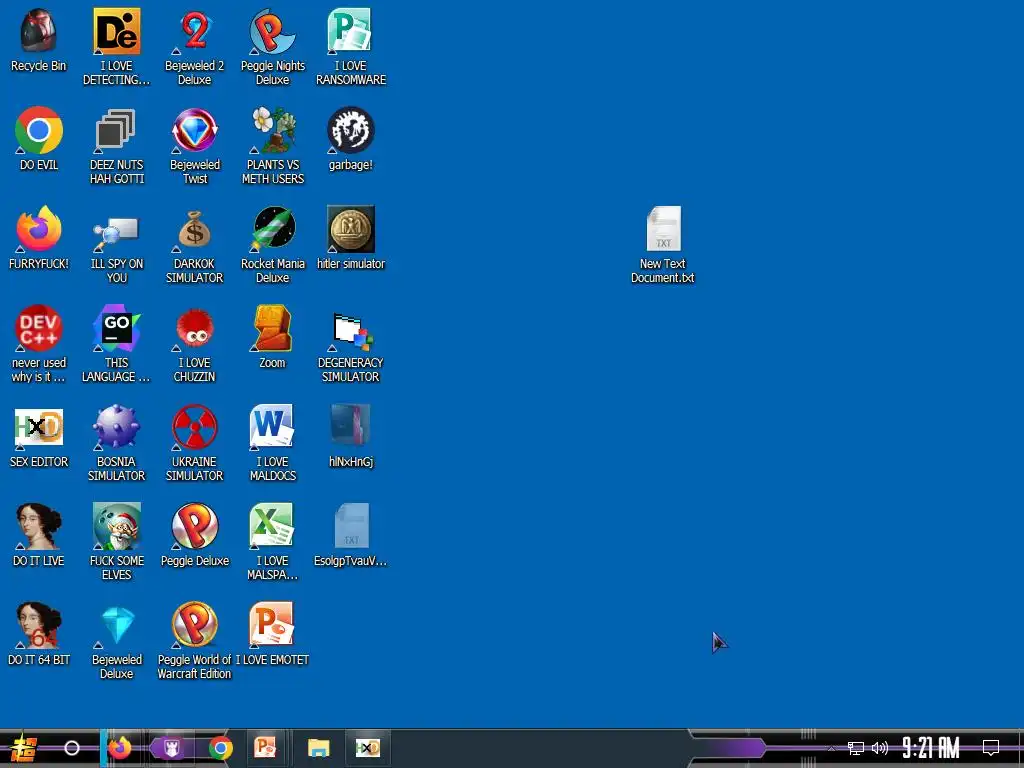Switch to Chrome in the taskbar

[x=221, y=748]
